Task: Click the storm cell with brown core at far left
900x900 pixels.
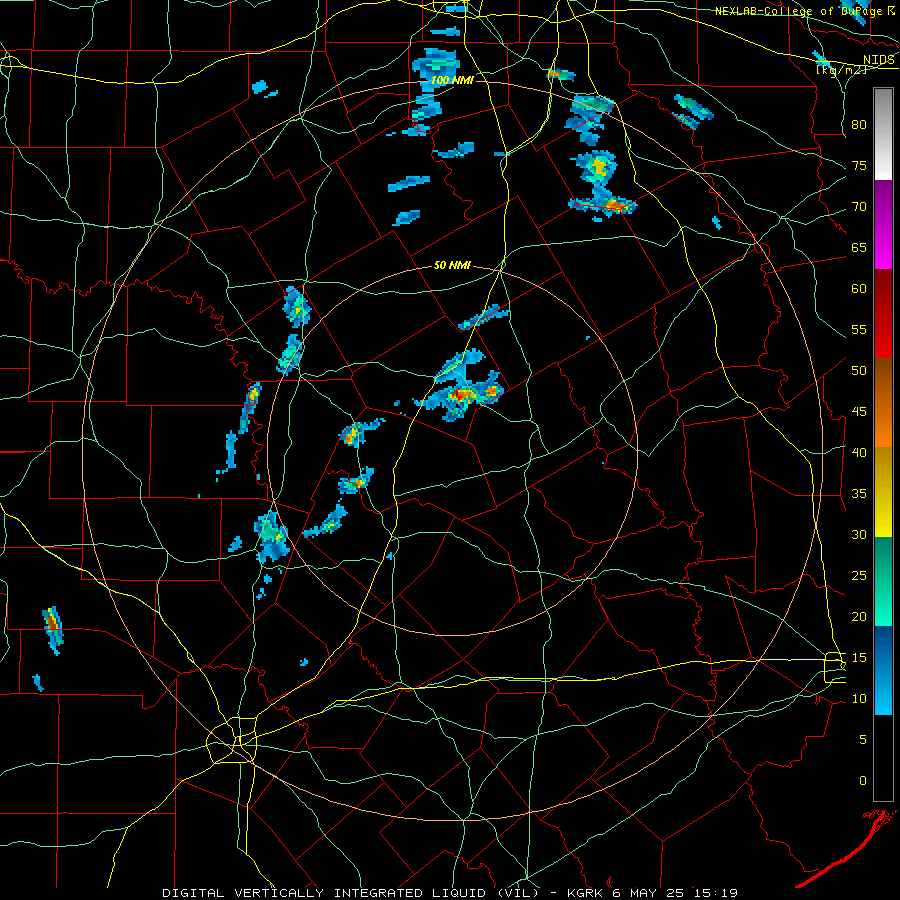Action: click(53, 629)
